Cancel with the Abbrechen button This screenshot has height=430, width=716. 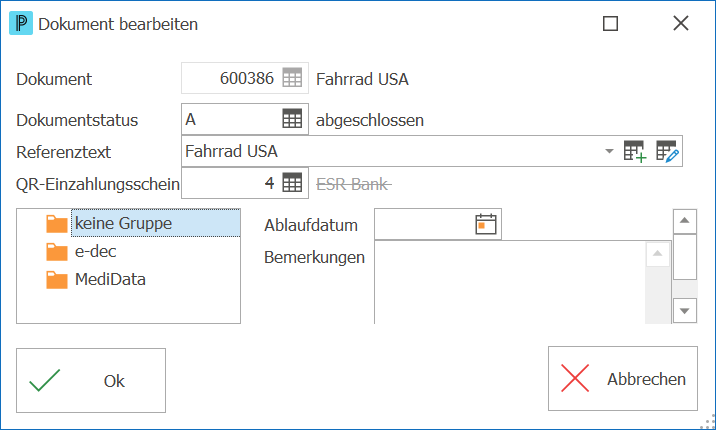[623, 378]
